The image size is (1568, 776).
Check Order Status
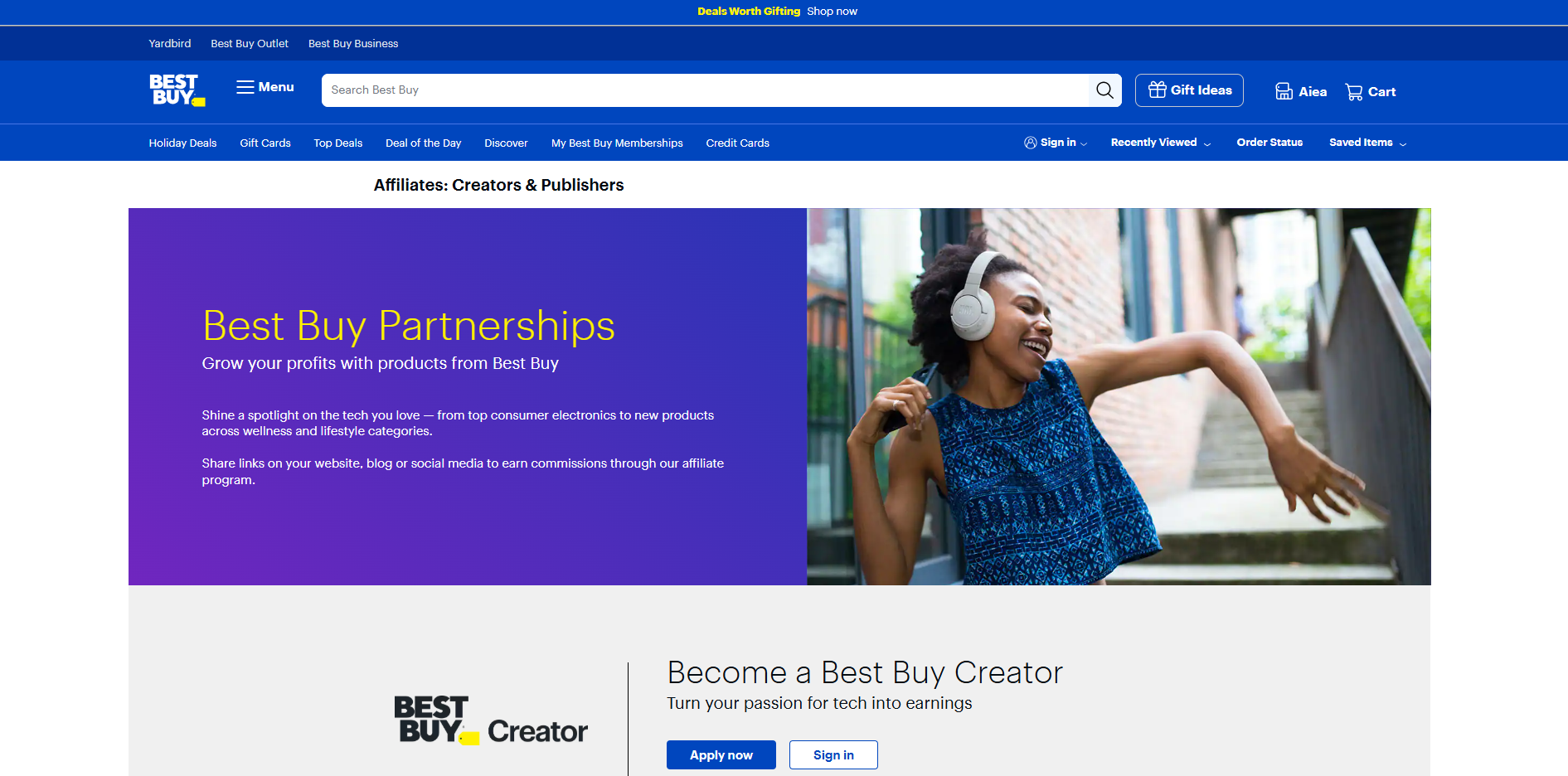point(1269,143)
